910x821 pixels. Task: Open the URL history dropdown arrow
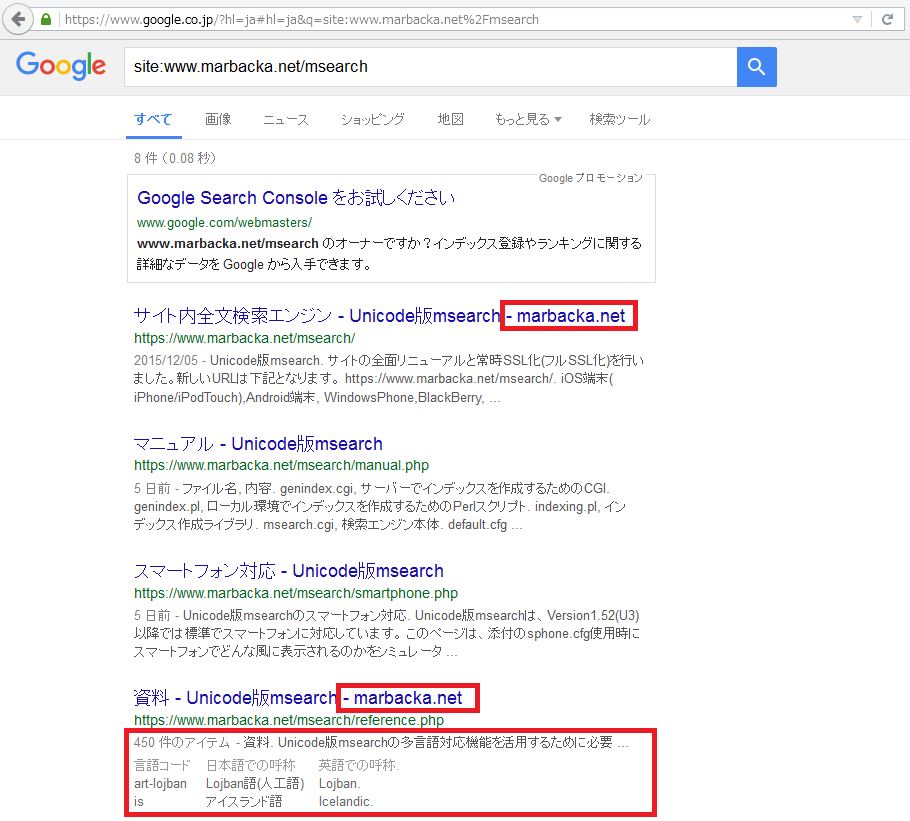pyautogui.click(x=857, y=19)
